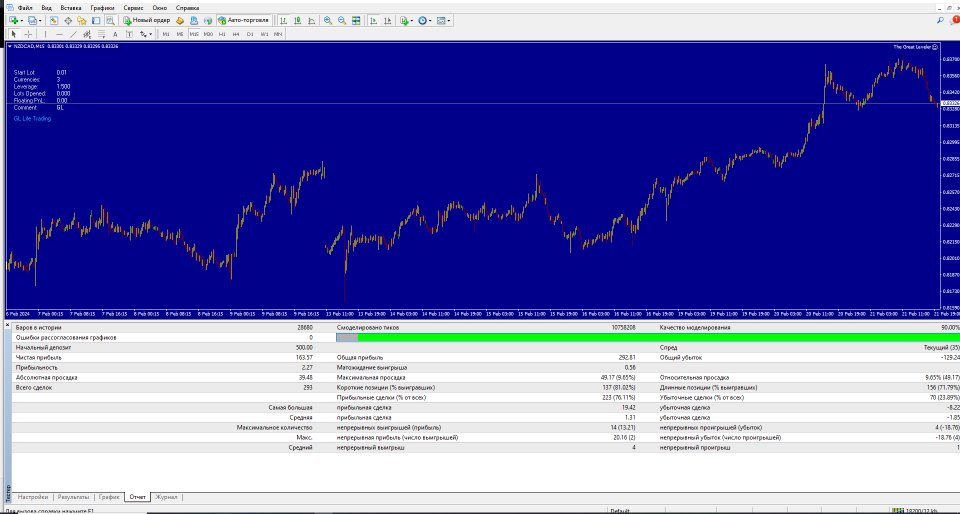Toggle Chart Shift icon
The height and width of the screenshot is (514, 960).
tap(388, 20)
